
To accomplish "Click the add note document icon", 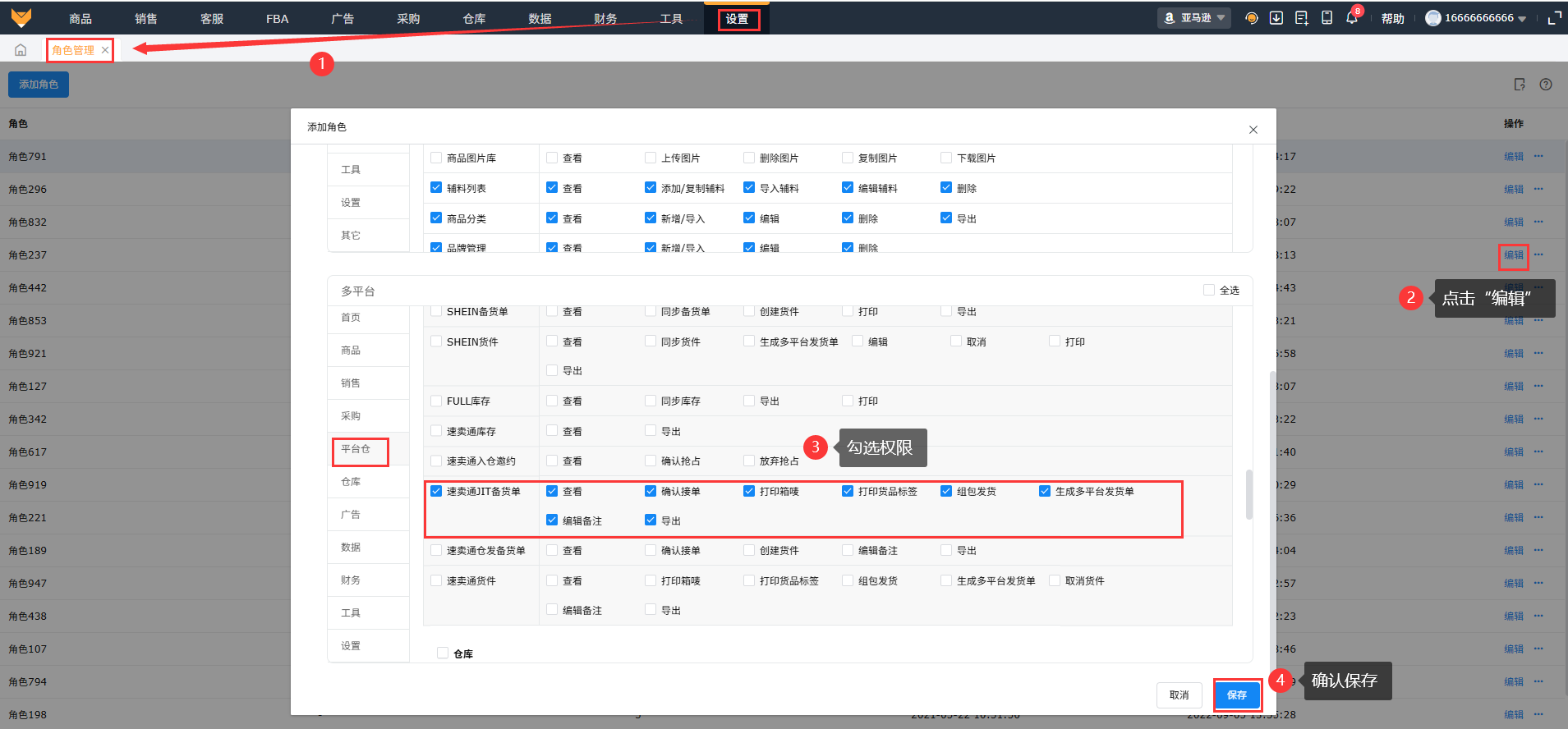I will (x=1302, y=18).
